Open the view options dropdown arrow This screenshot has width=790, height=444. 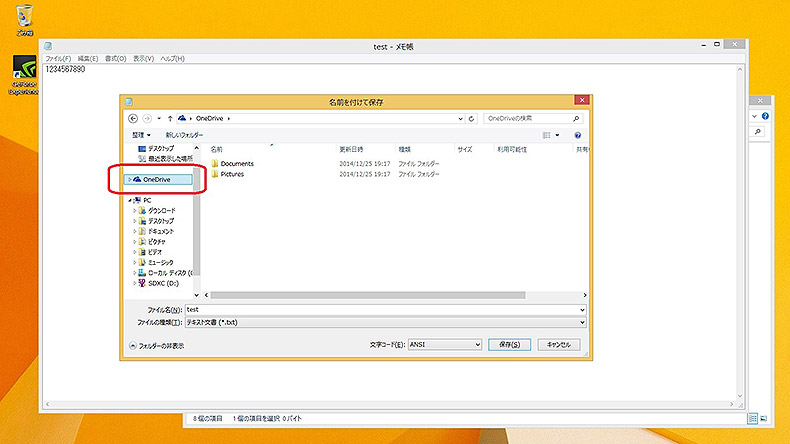pyautogui.click(x=557, y=135)
